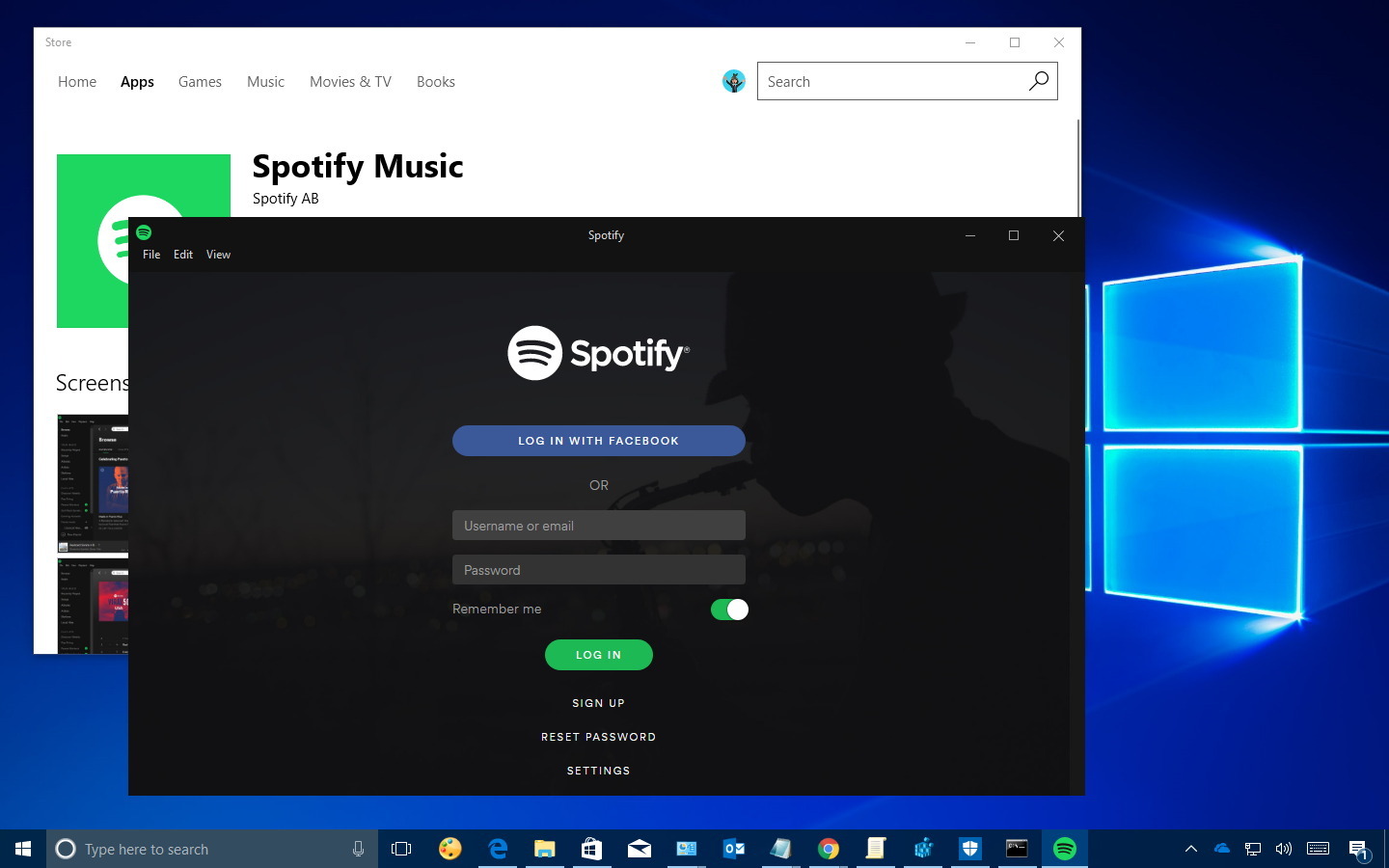Open RESET PASSWORD
Screen dimensions: 1389x868
(x=598, y=736)
